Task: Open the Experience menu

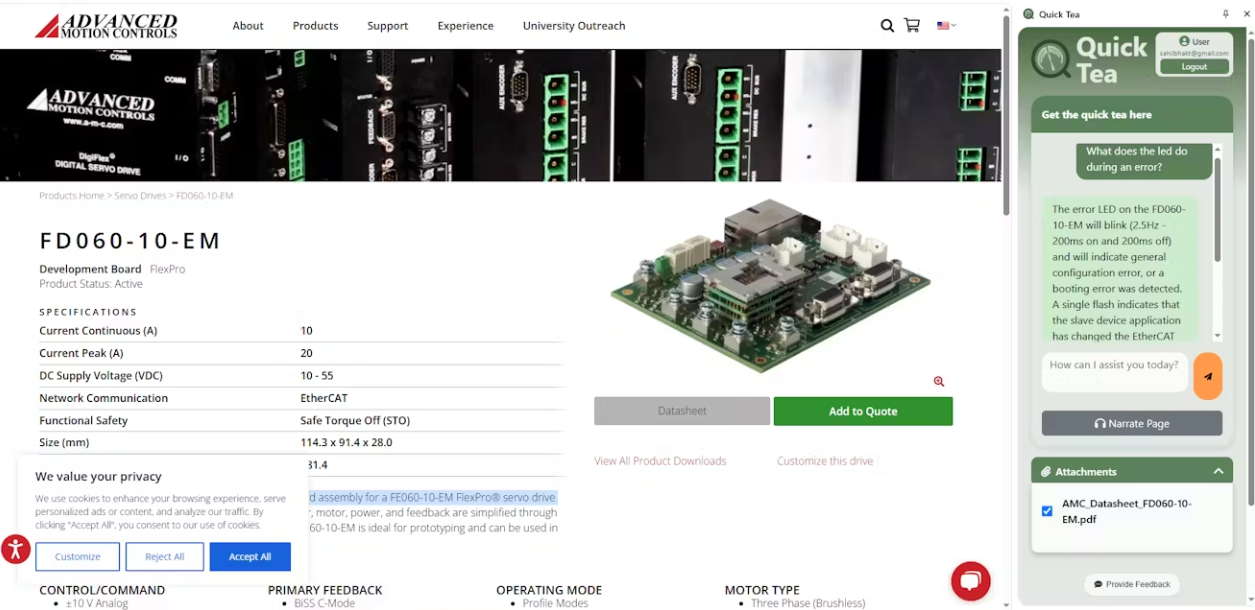Action: [x=465, y=26]
